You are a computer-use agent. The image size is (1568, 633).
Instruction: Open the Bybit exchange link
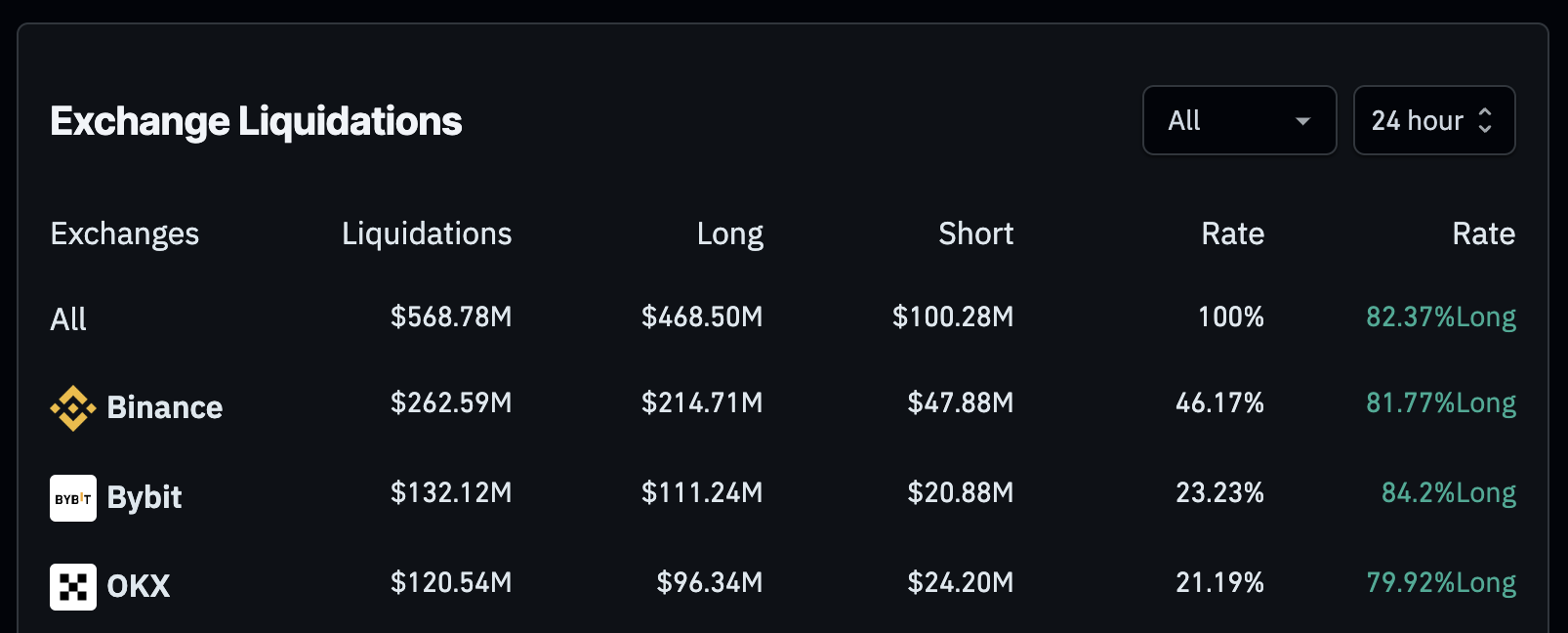coord(144,498)
